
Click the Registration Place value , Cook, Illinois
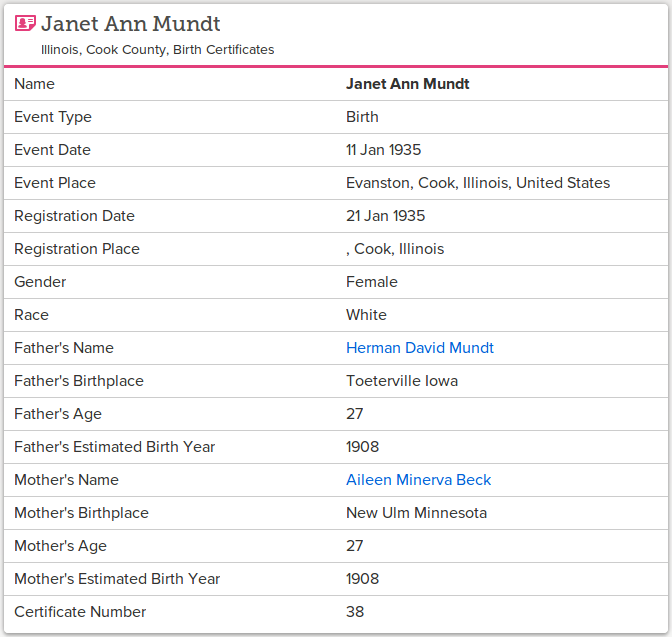[x=395, y=249]
